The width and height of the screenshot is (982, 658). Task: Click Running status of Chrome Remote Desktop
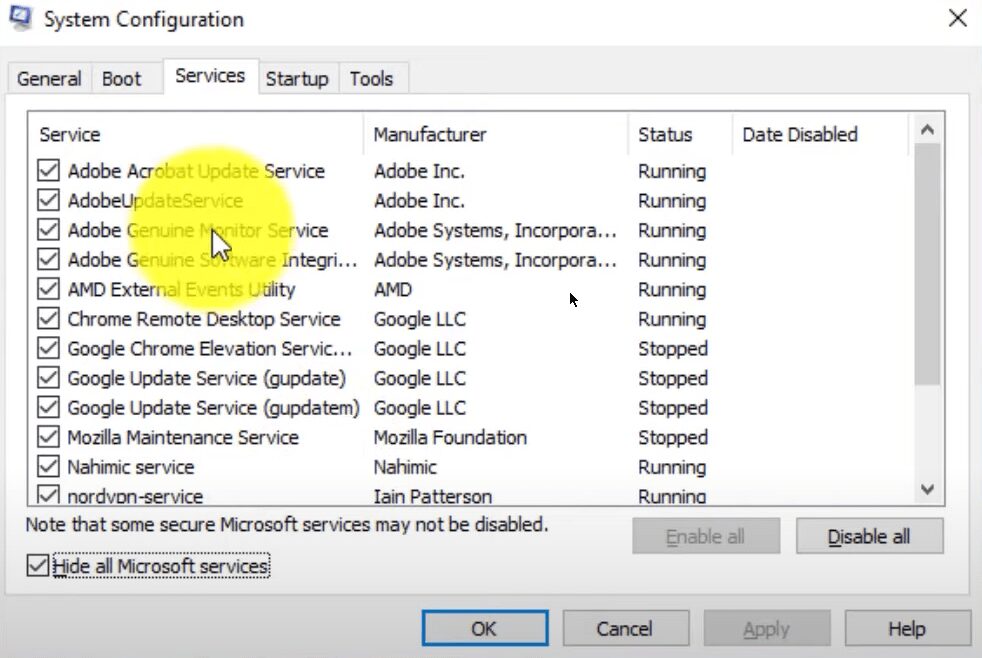point(672,319)
